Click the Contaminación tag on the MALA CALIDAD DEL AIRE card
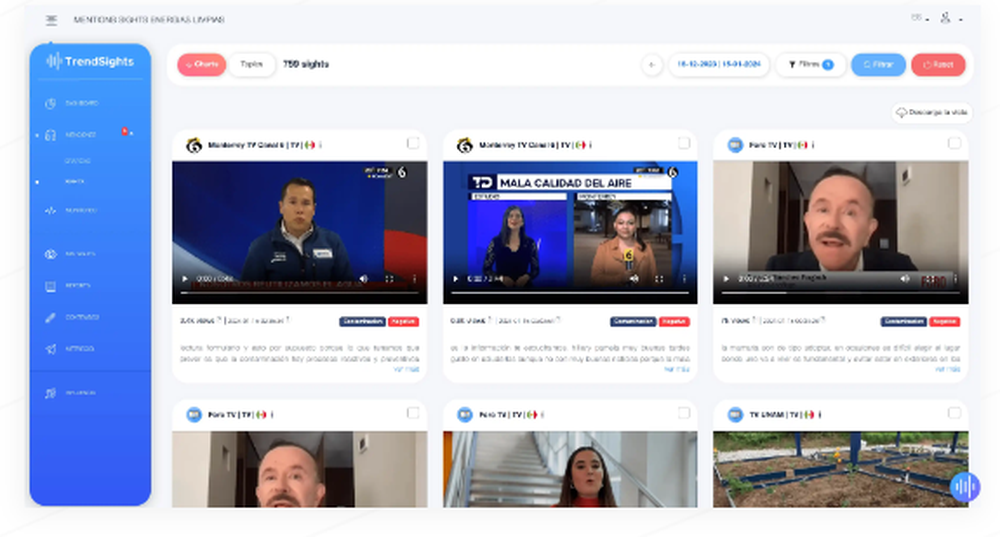 (x=633, y=321)
